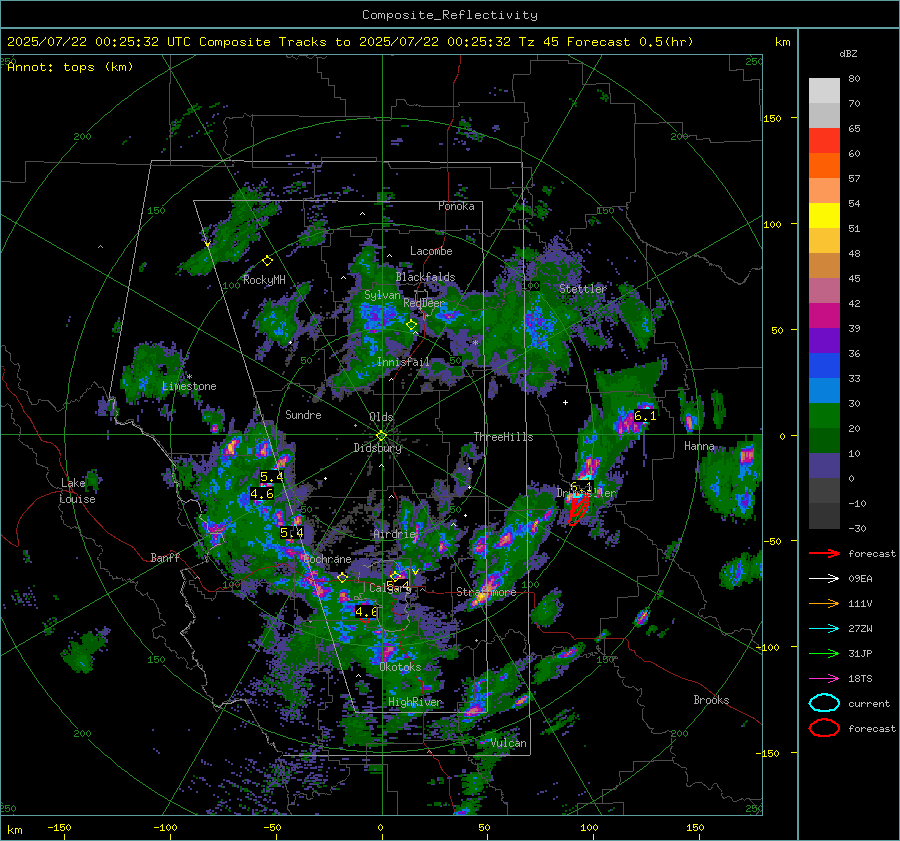Screen dimensions: 900x841
Task: Click the Olds town label
Action: [381, 417]
